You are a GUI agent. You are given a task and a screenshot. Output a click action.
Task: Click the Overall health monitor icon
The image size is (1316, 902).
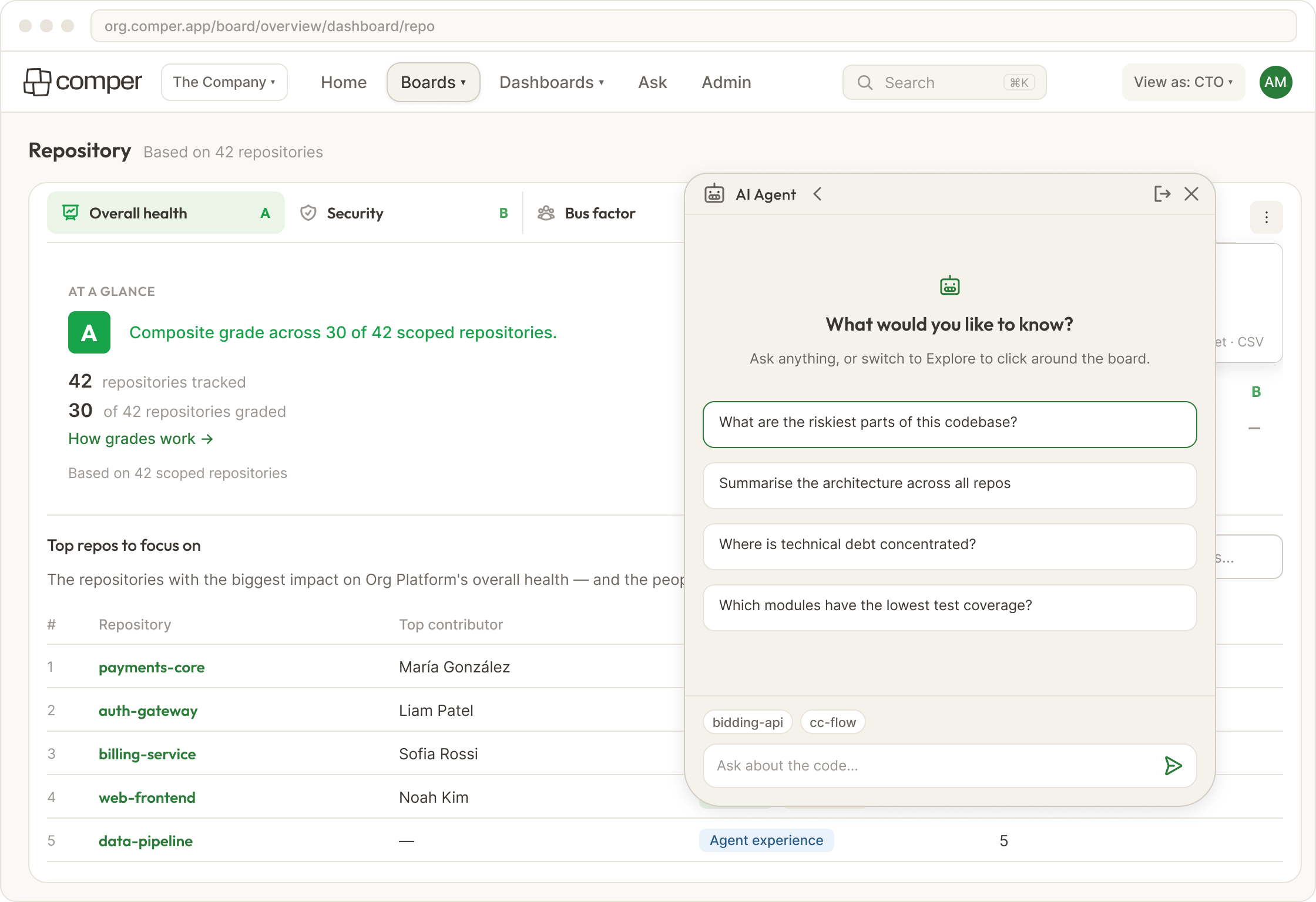(x=70, y=213)
